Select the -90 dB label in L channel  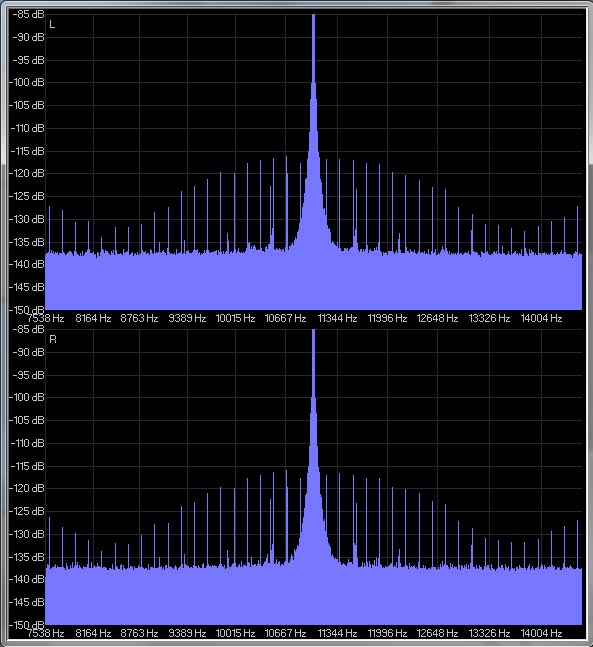(28, 37)
